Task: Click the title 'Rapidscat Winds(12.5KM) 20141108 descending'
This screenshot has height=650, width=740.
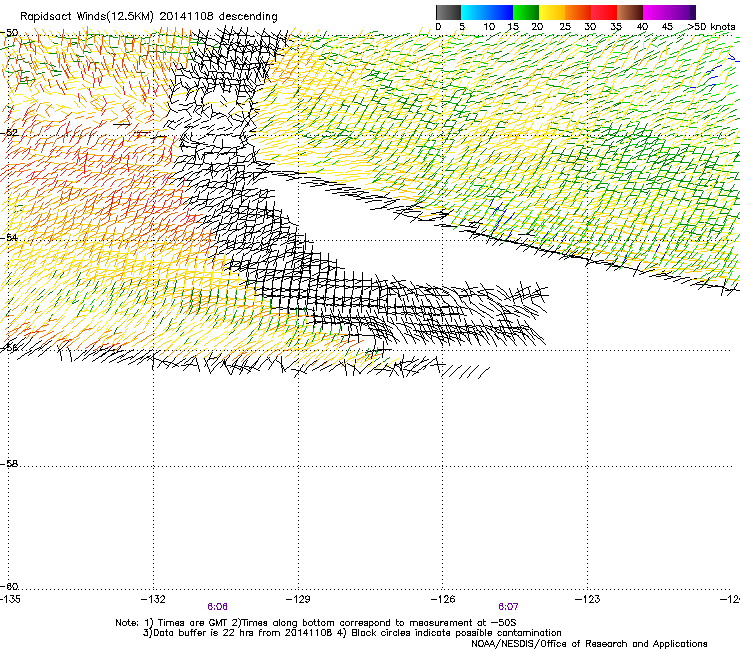Action: point(149,17)
